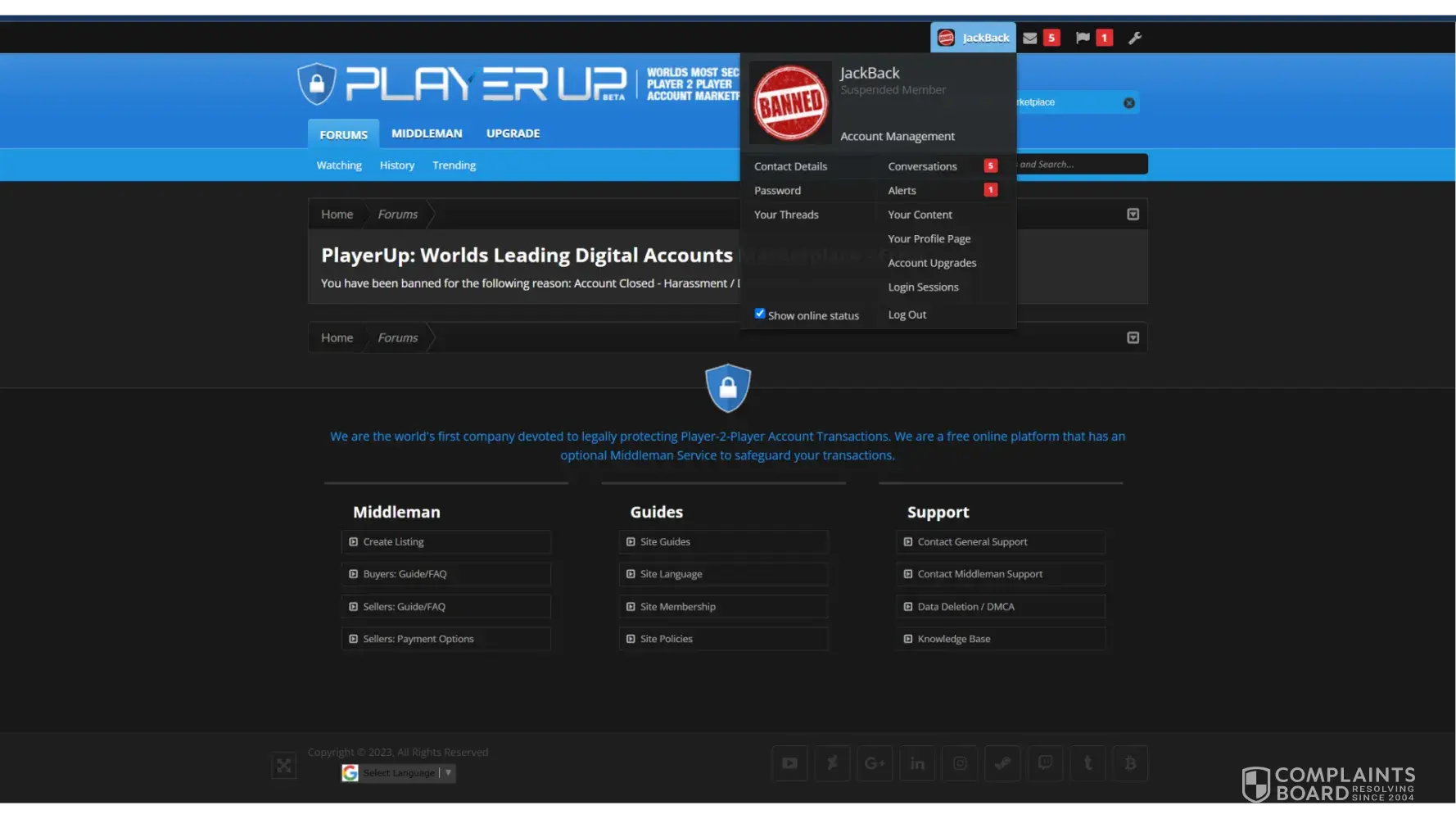Image resolution: width=1456 pixels, height=819 pixels.
Task: Select Your Content in account menu
Action: click(x=920, y=215)
